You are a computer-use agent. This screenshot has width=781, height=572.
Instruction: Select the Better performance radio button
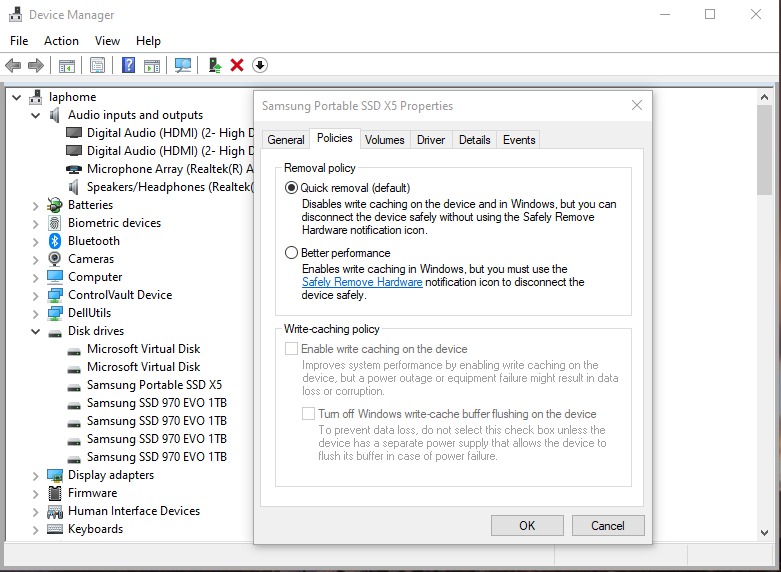(291, 253)
